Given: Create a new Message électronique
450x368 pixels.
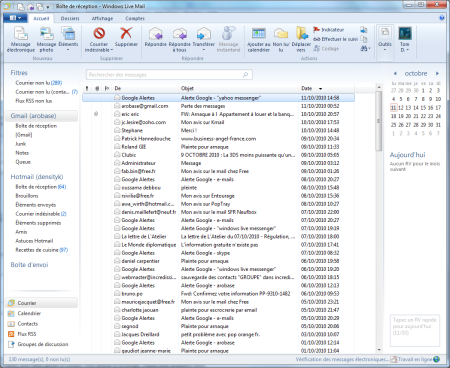Looking at the screenshot, I should click(21, 39).
